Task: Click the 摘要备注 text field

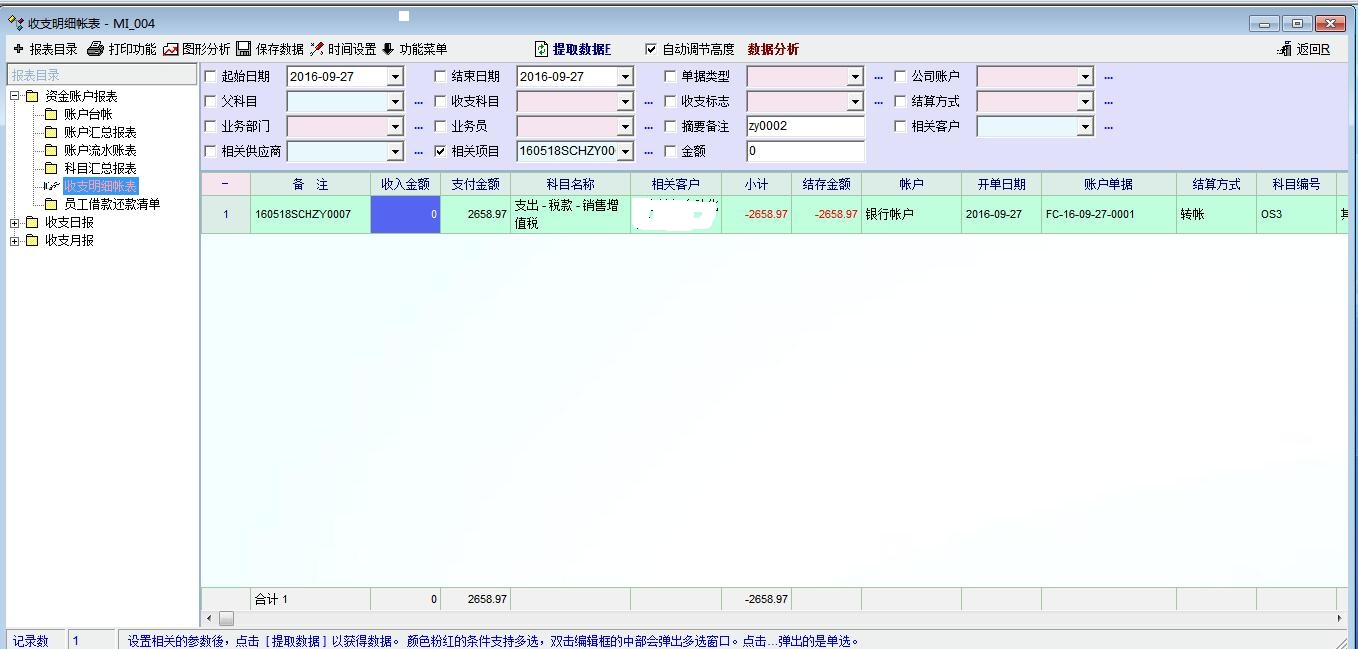Action: (x=805, y=127)
